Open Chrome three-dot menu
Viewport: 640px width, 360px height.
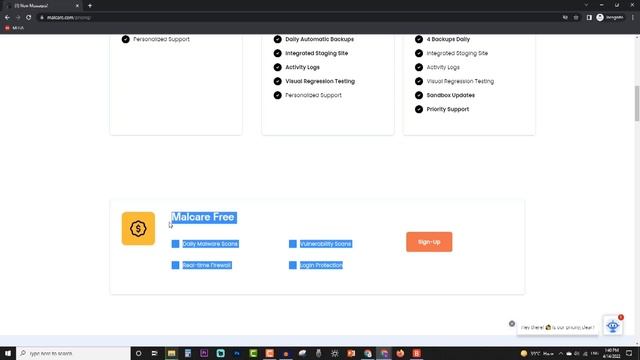click(633, 18)
